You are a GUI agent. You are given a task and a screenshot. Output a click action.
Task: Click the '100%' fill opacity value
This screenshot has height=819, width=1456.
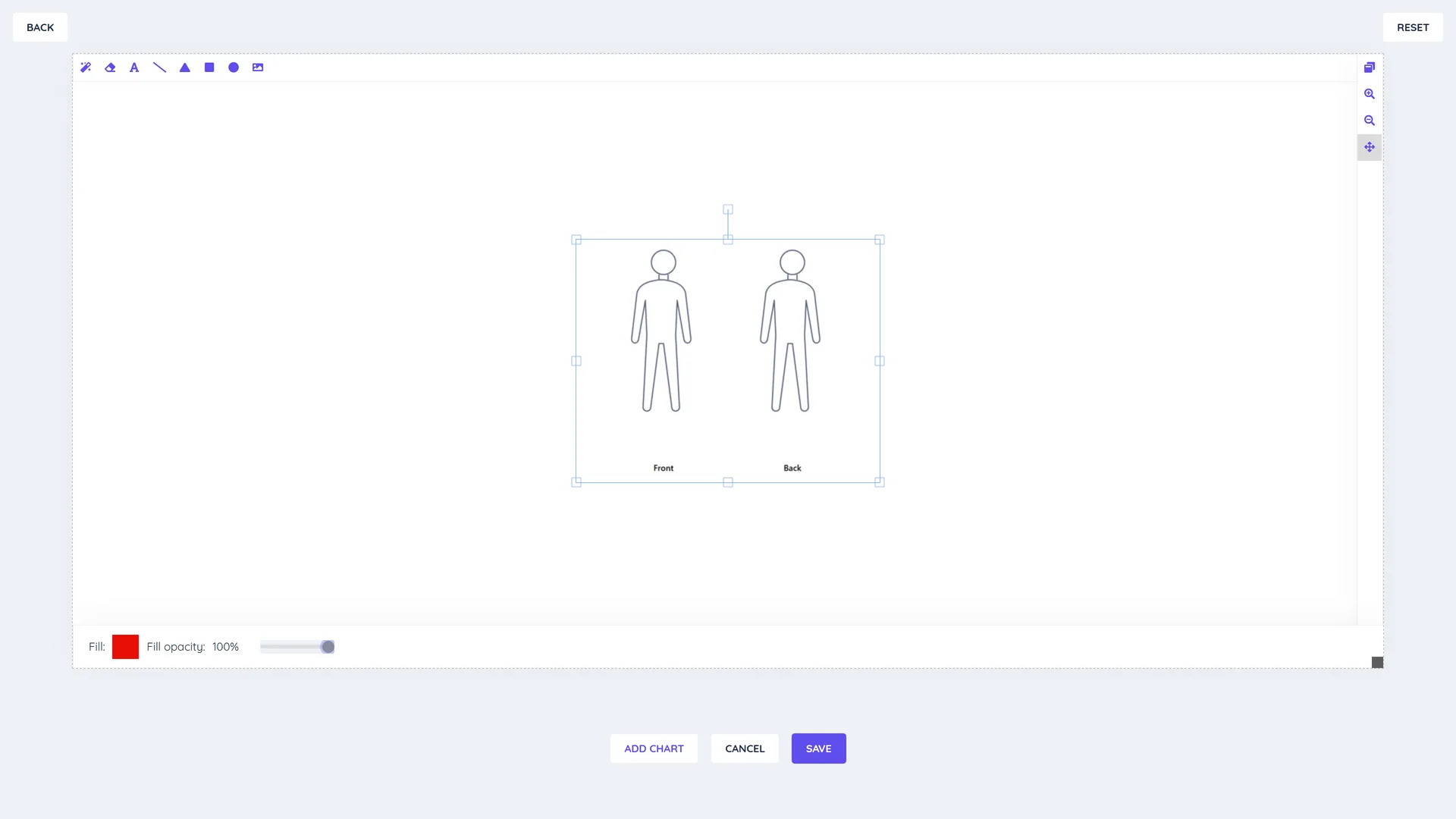225,647
